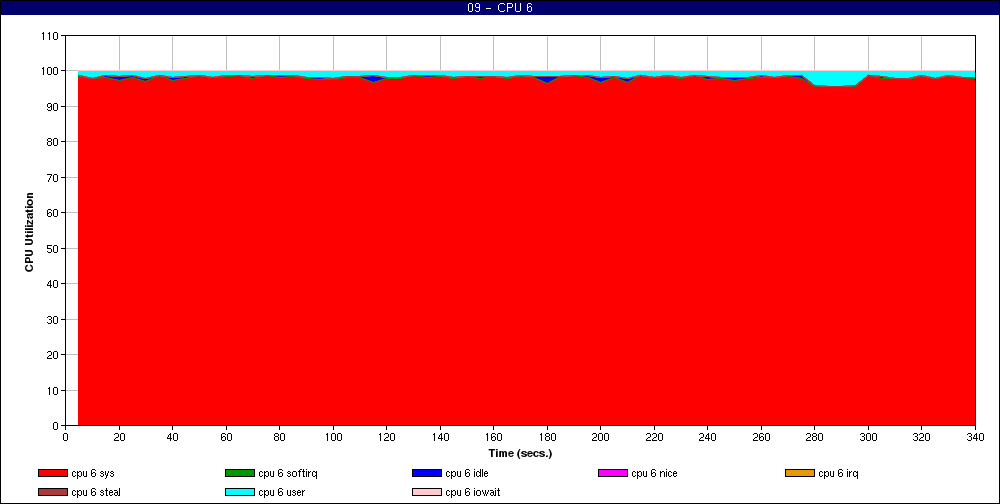Screen dimensions: 1000x504
Task: Click the 280 tick label on x-axis
Action: click(814, 437)
